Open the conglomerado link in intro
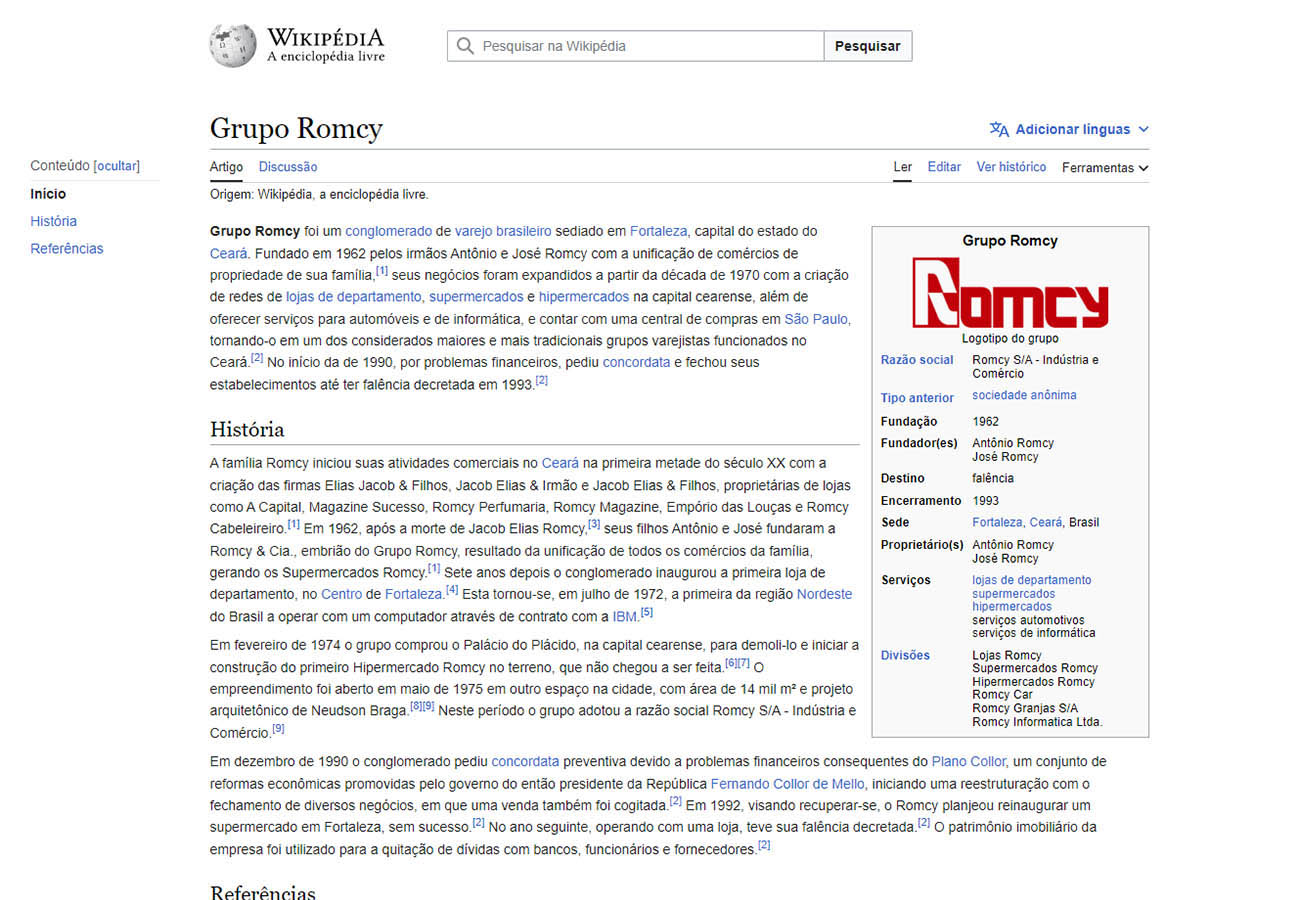 coord(388,231)
